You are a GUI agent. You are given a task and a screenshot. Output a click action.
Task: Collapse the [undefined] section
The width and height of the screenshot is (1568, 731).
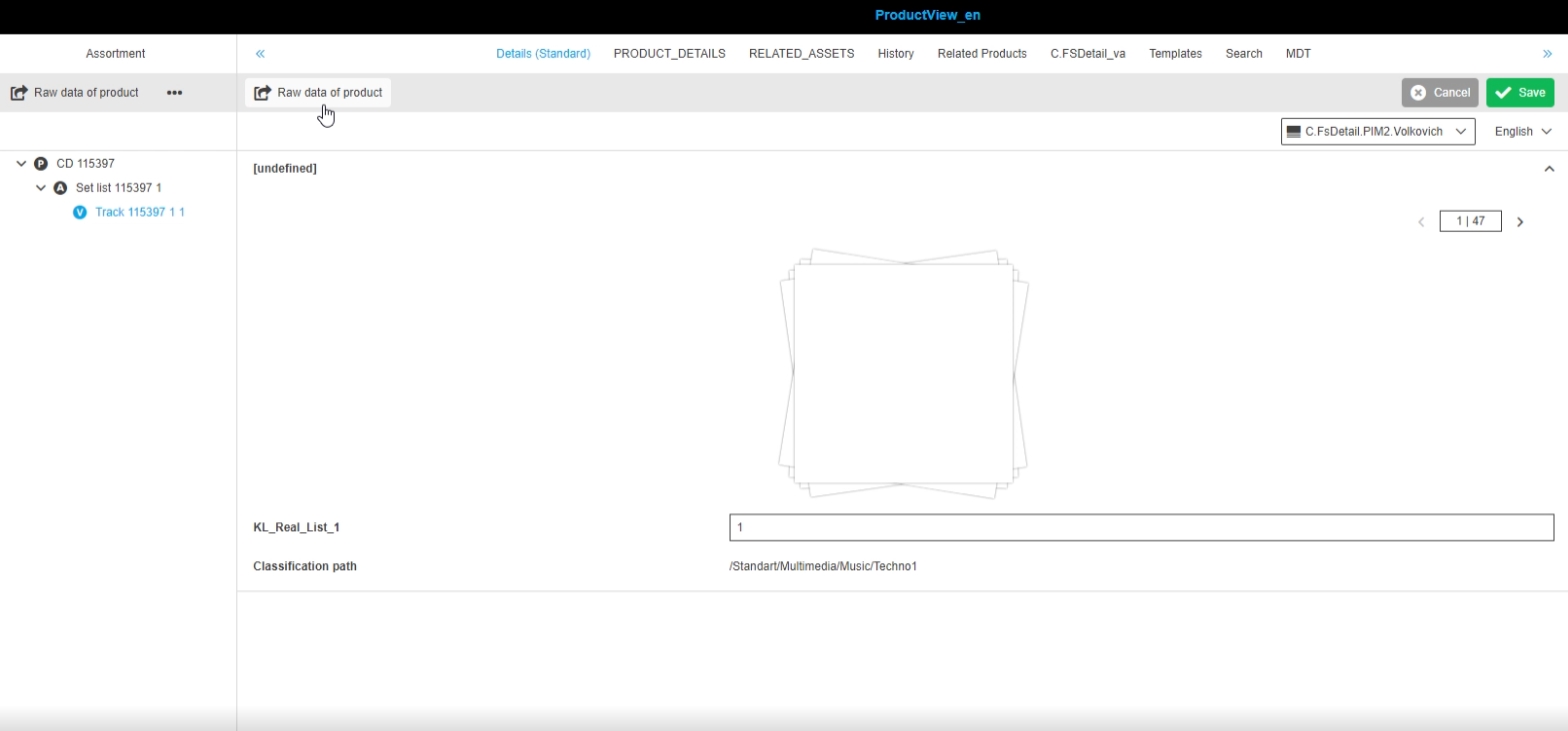click(x=1549, y=169)
